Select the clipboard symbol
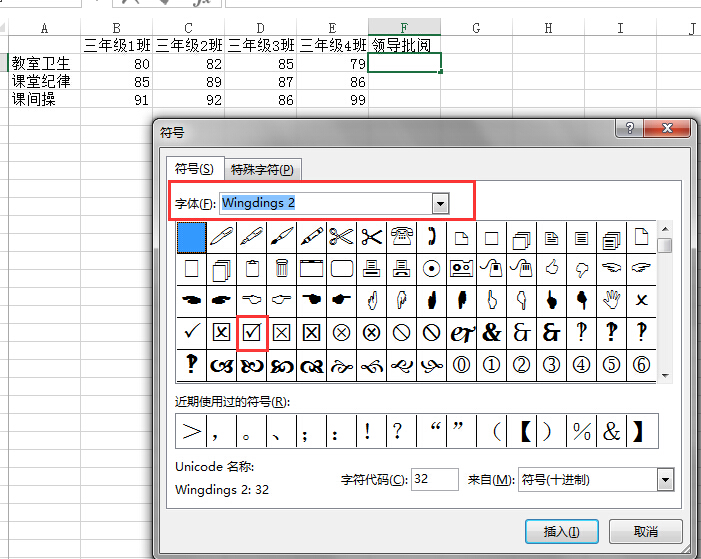Image resolution: width=701 pixels, height=559 pixels. point(252,269)
